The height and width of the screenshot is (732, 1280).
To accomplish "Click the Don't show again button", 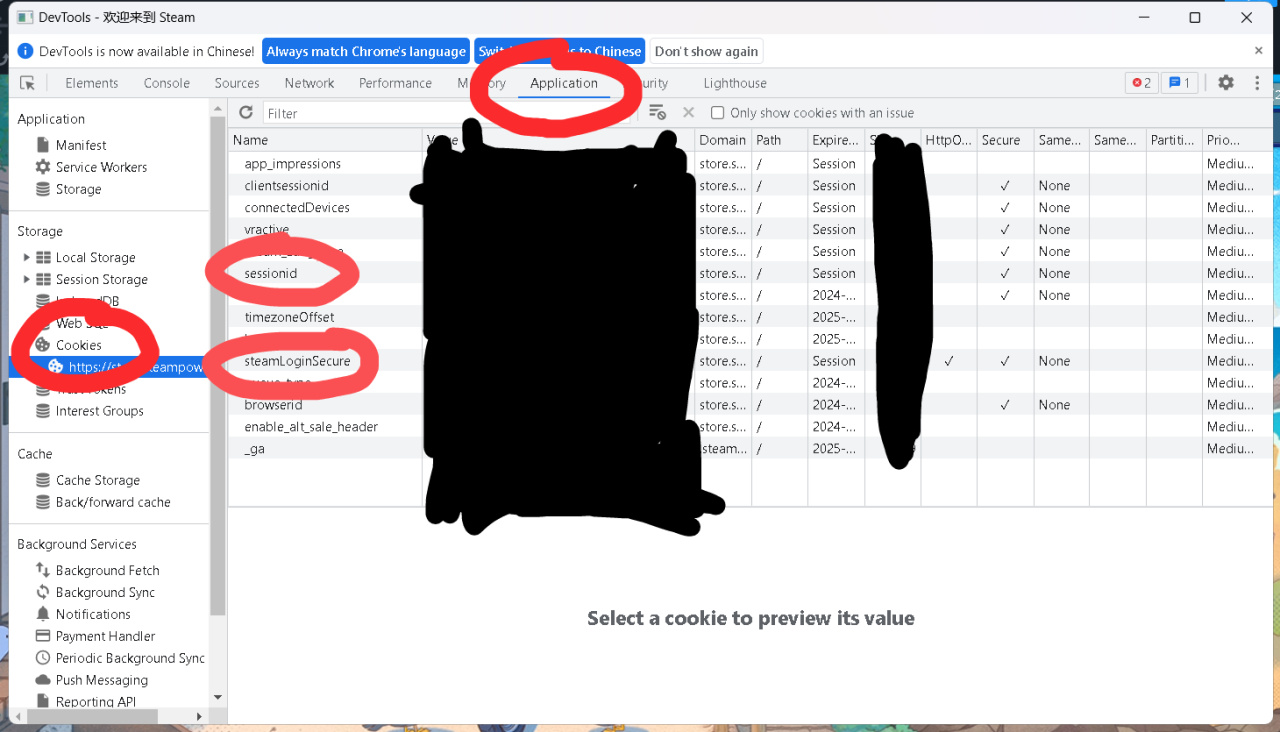I will pyautogui.click(x=707, y=51).
